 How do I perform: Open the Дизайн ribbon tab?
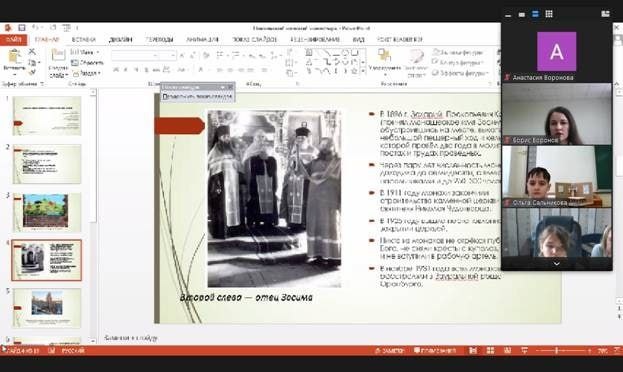coord(120,40)
